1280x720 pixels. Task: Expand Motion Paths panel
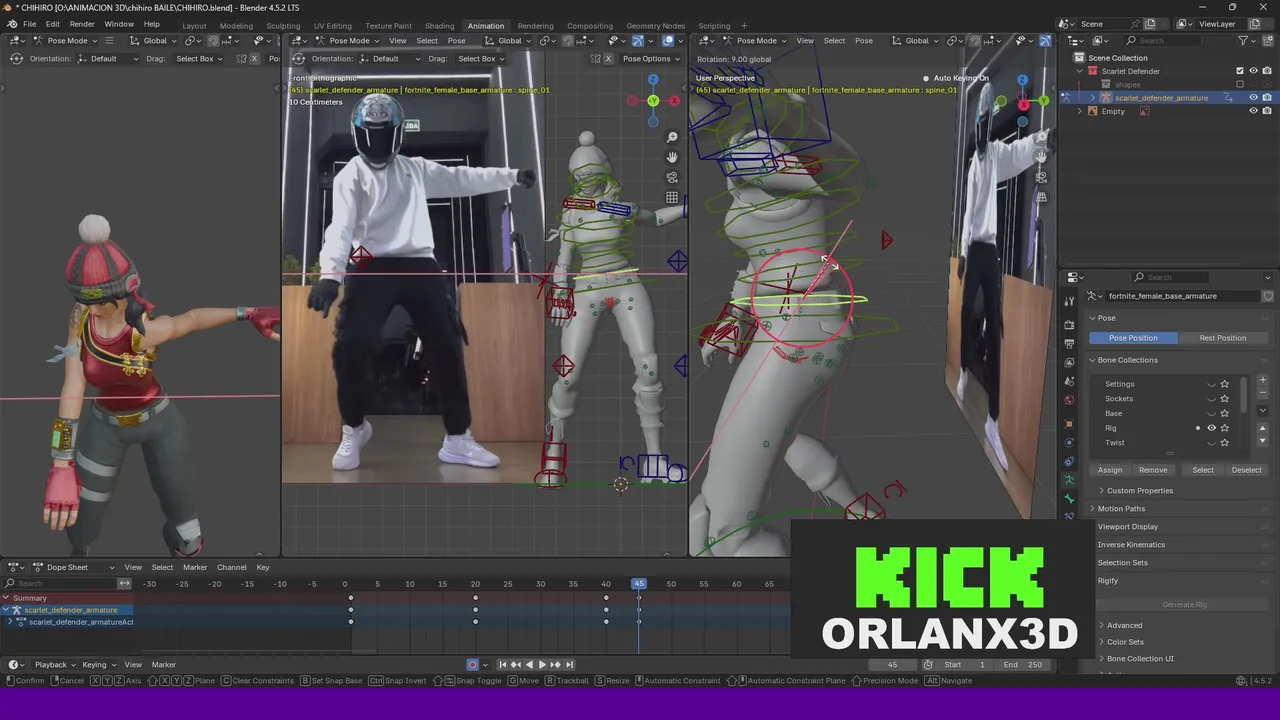1121,508
